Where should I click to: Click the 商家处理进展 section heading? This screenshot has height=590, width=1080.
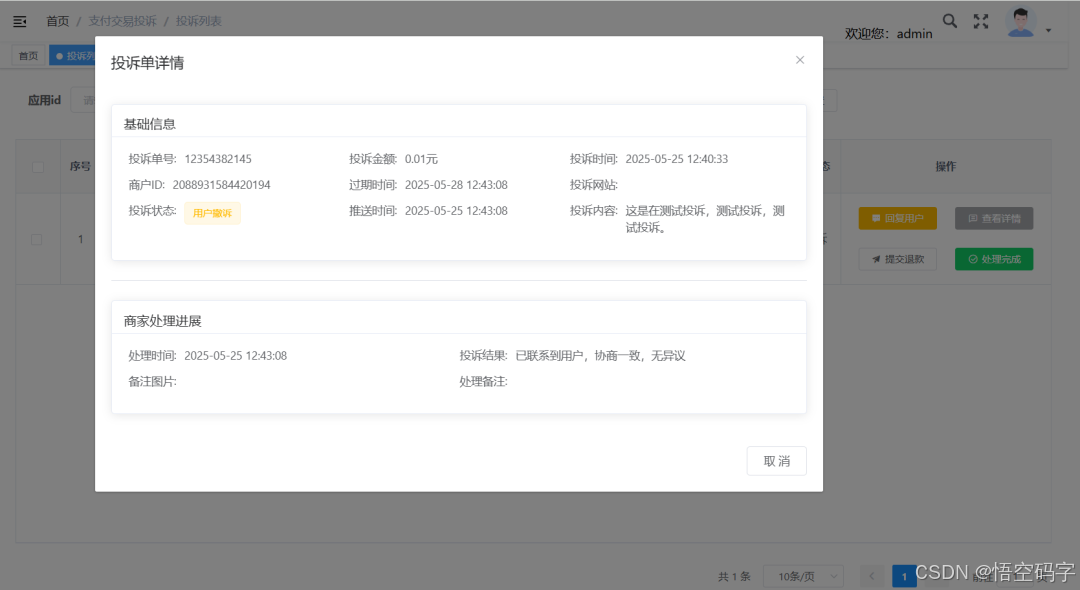(x=163, y=322)
